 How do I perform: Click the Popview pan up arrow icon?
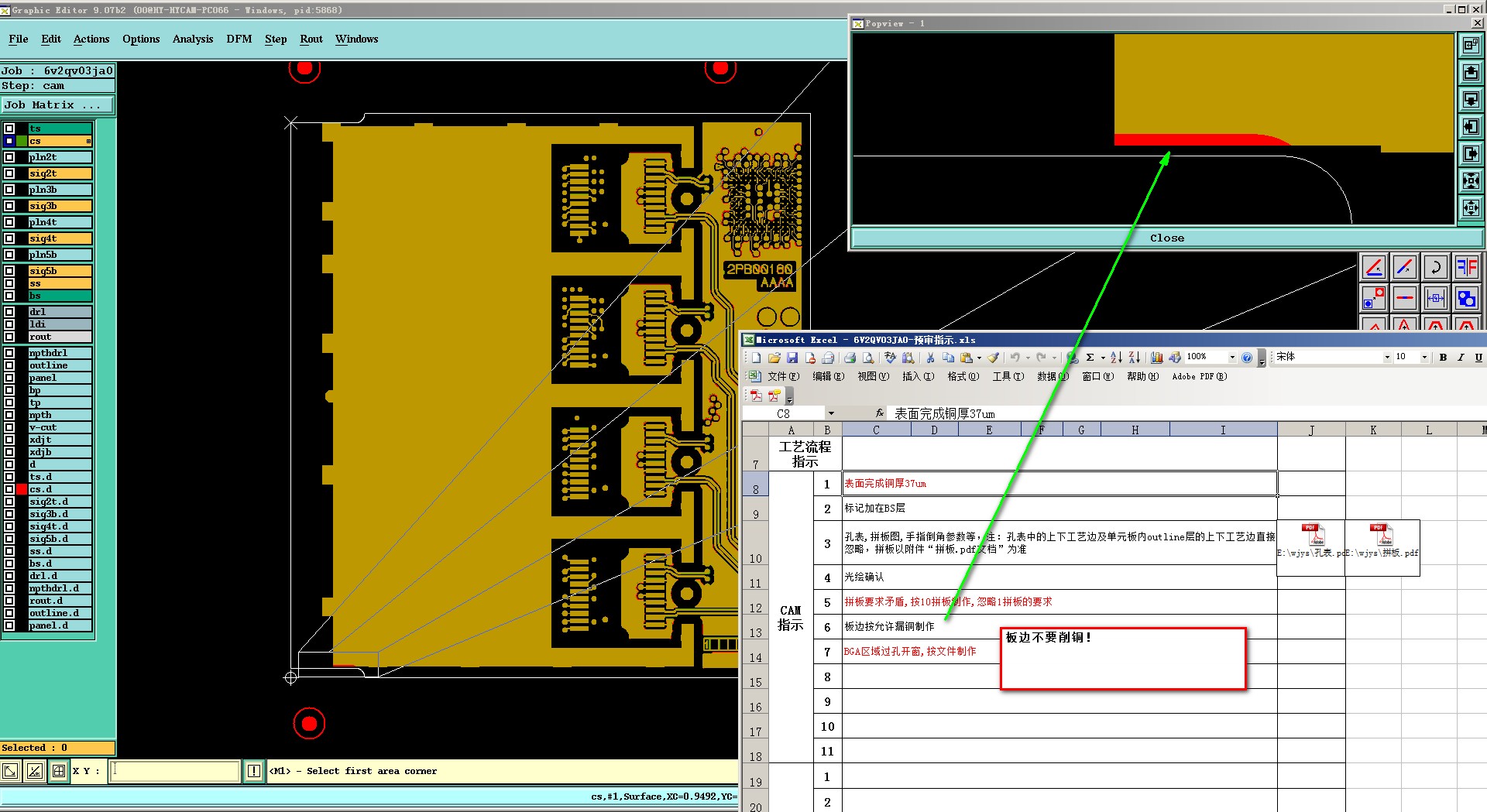[1471, 73]
